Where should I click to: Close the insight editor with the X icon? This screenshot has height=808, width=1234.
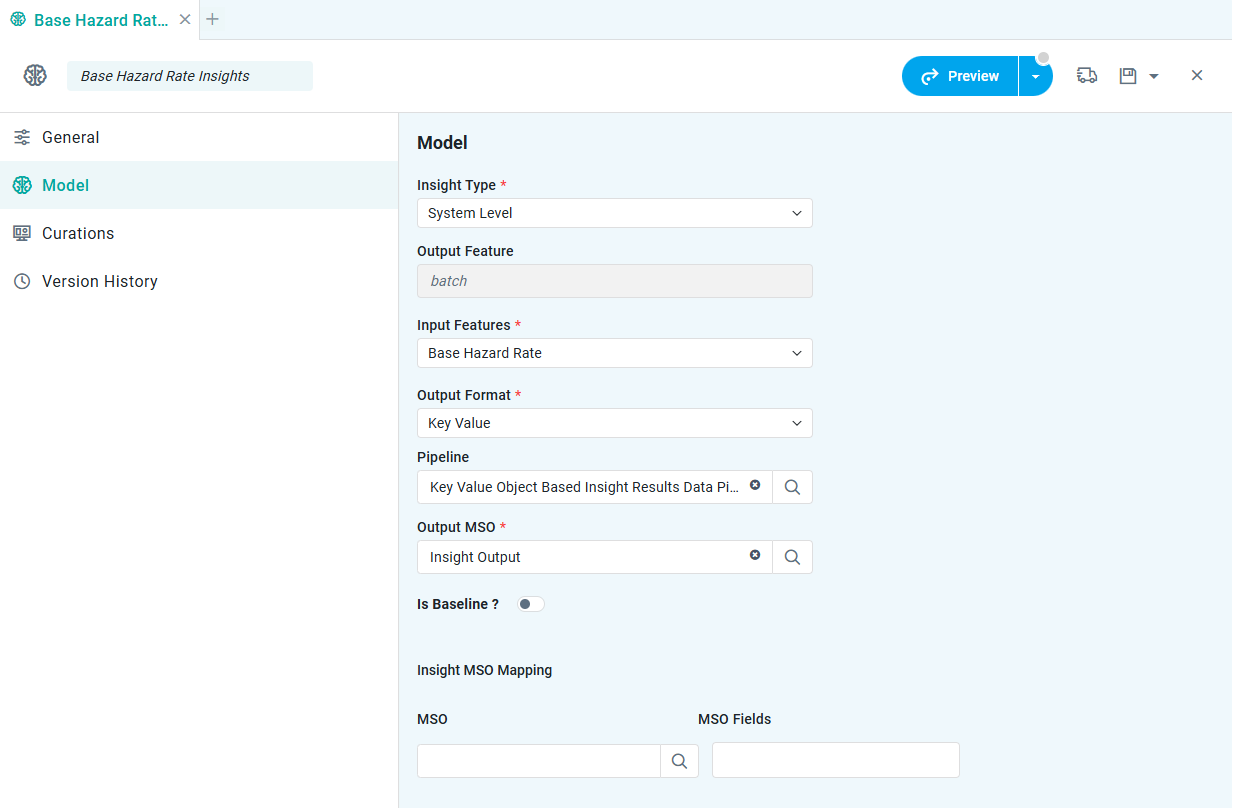pyautogui.click(x=1197, y=75)
